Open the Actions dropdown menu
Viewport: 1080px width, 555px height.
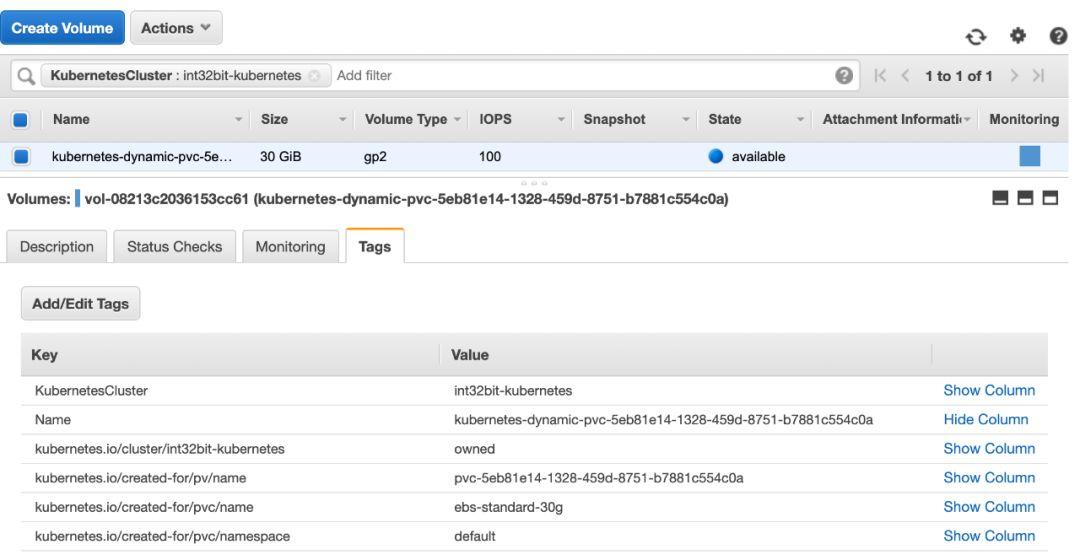pyautogui.click(x=176, y=28)
